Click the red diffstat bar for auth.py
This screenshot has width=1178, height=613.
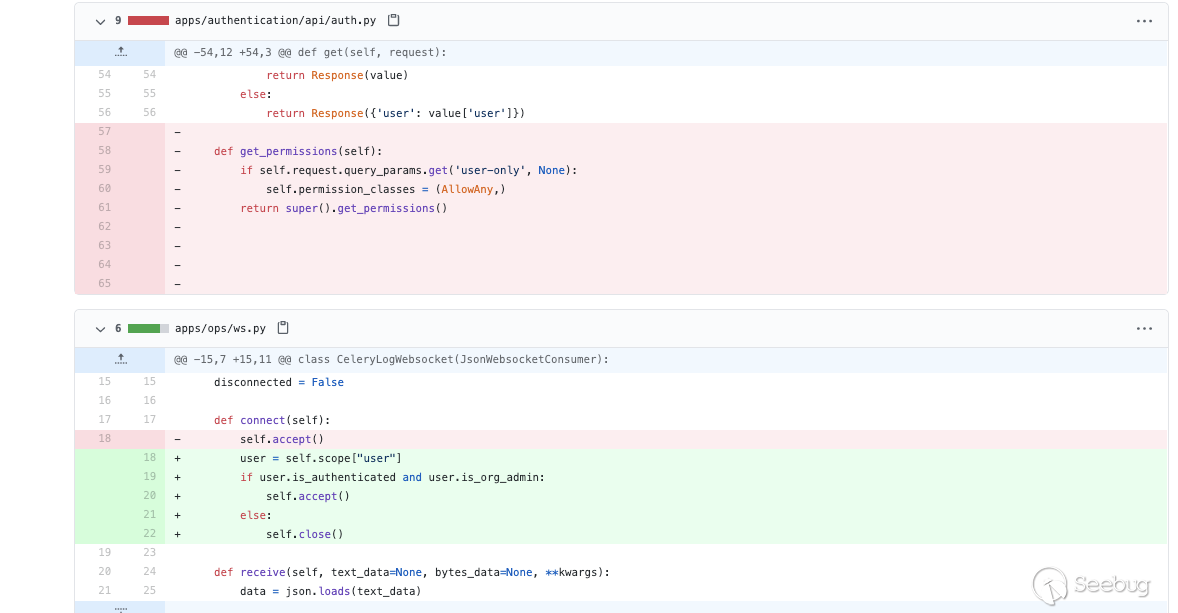tap(148, 20)
